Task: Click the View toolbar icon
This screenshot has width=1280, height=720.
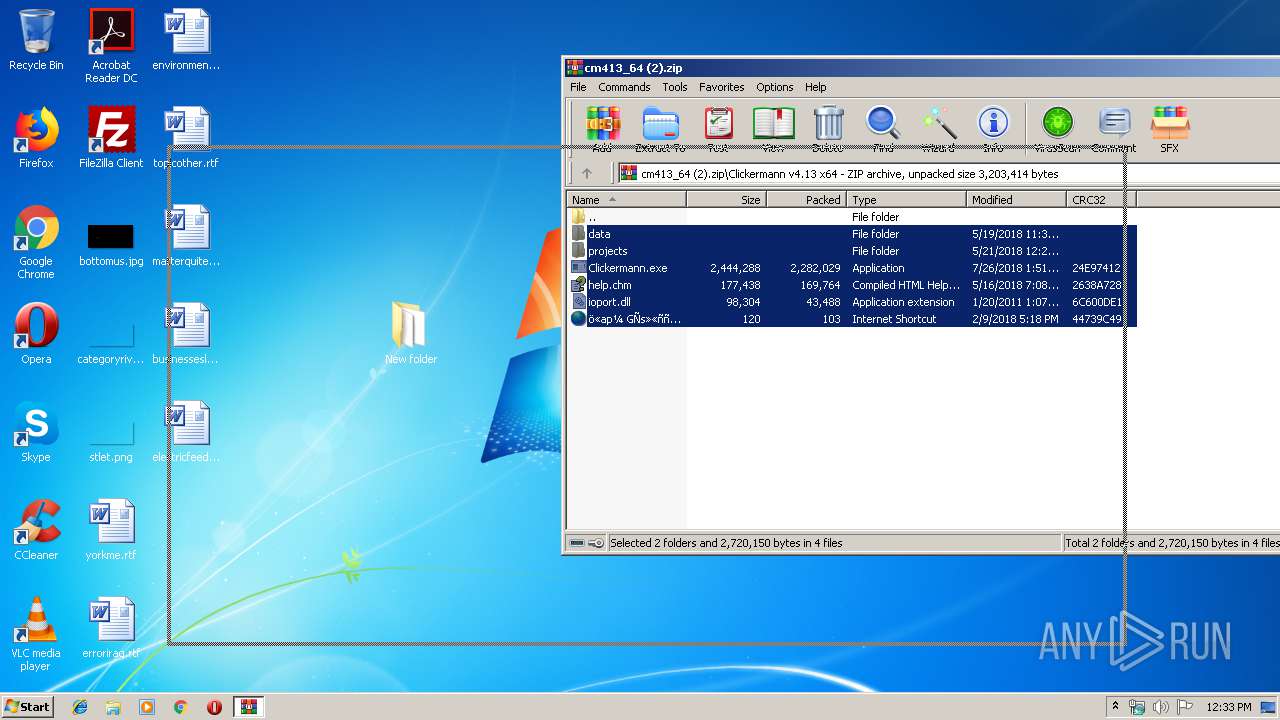Action: pos(773,129)
